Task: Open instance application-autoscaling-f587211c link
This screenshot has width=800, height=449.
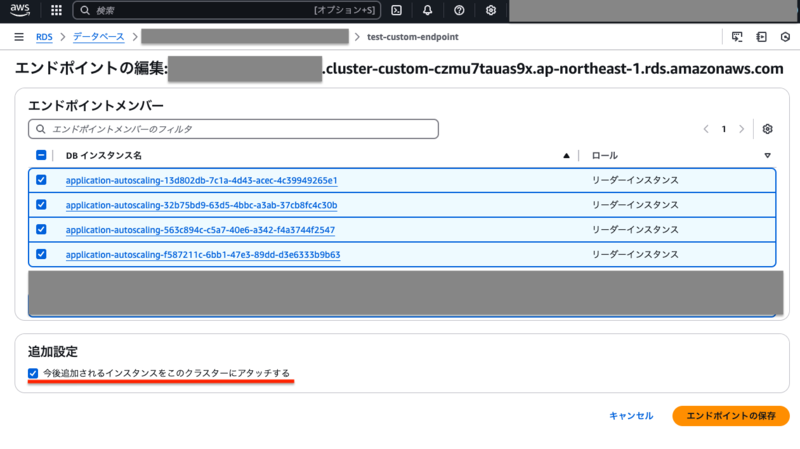Action: point(203,255)
